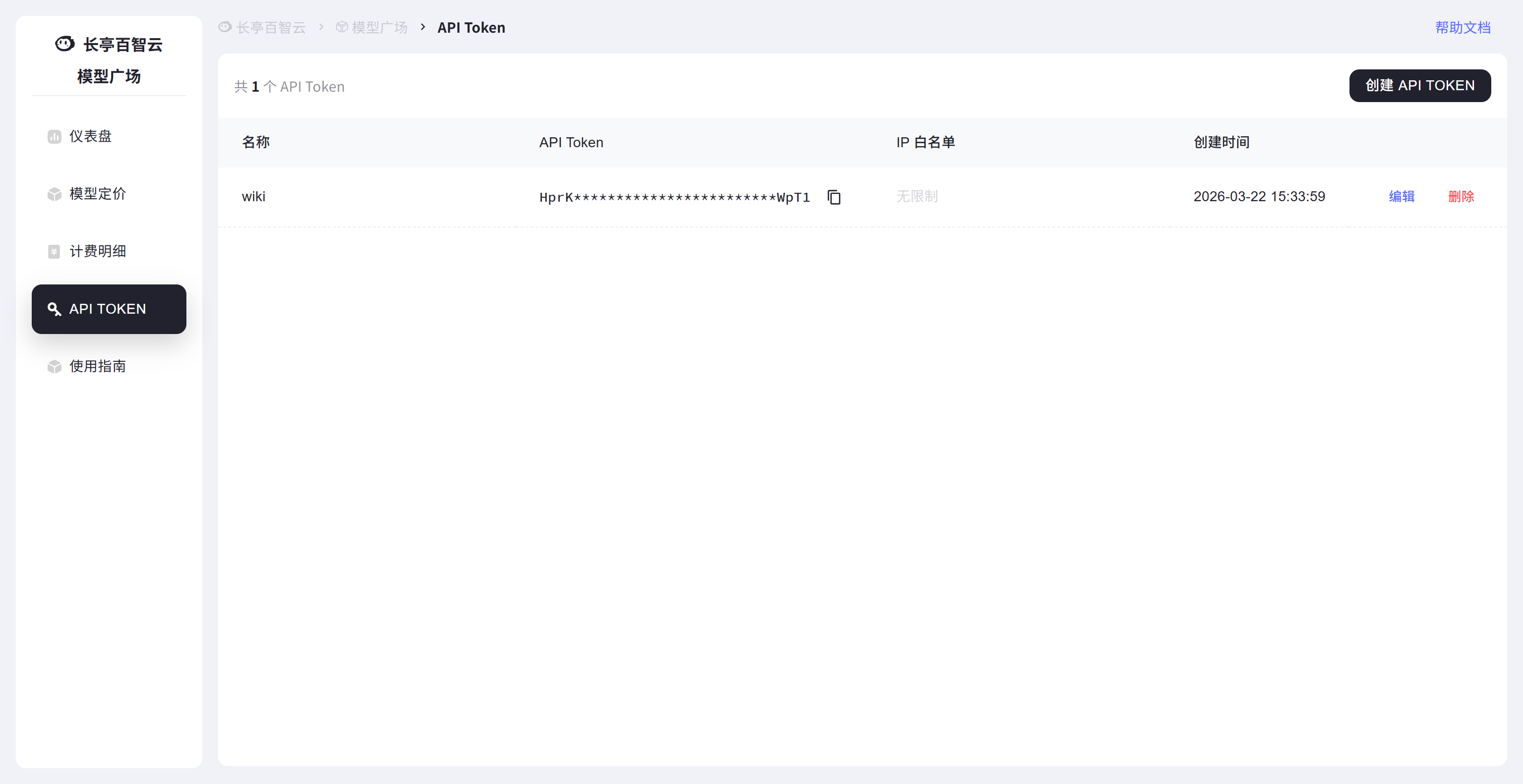Image resolution: width=1523 pixels, height=784 pixels.
Task: Open 使用指南 guide page
Action: (x=98, y=366)
